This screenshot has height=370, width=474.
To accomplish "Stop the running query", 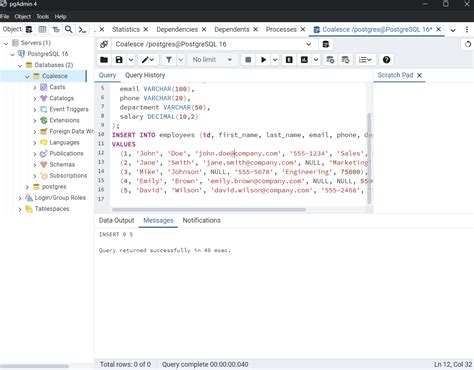I will (x=248, y=60).
